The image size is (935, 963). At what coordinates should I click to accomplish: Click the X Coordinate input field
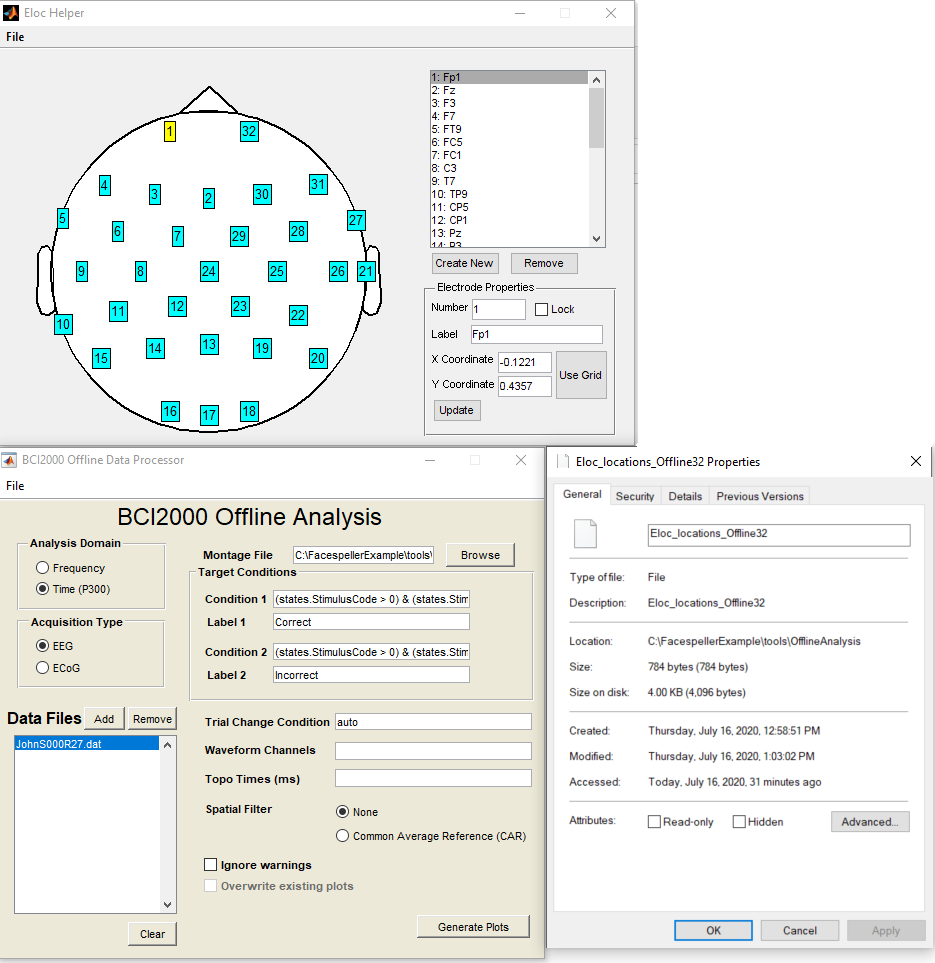pos(524,362)
